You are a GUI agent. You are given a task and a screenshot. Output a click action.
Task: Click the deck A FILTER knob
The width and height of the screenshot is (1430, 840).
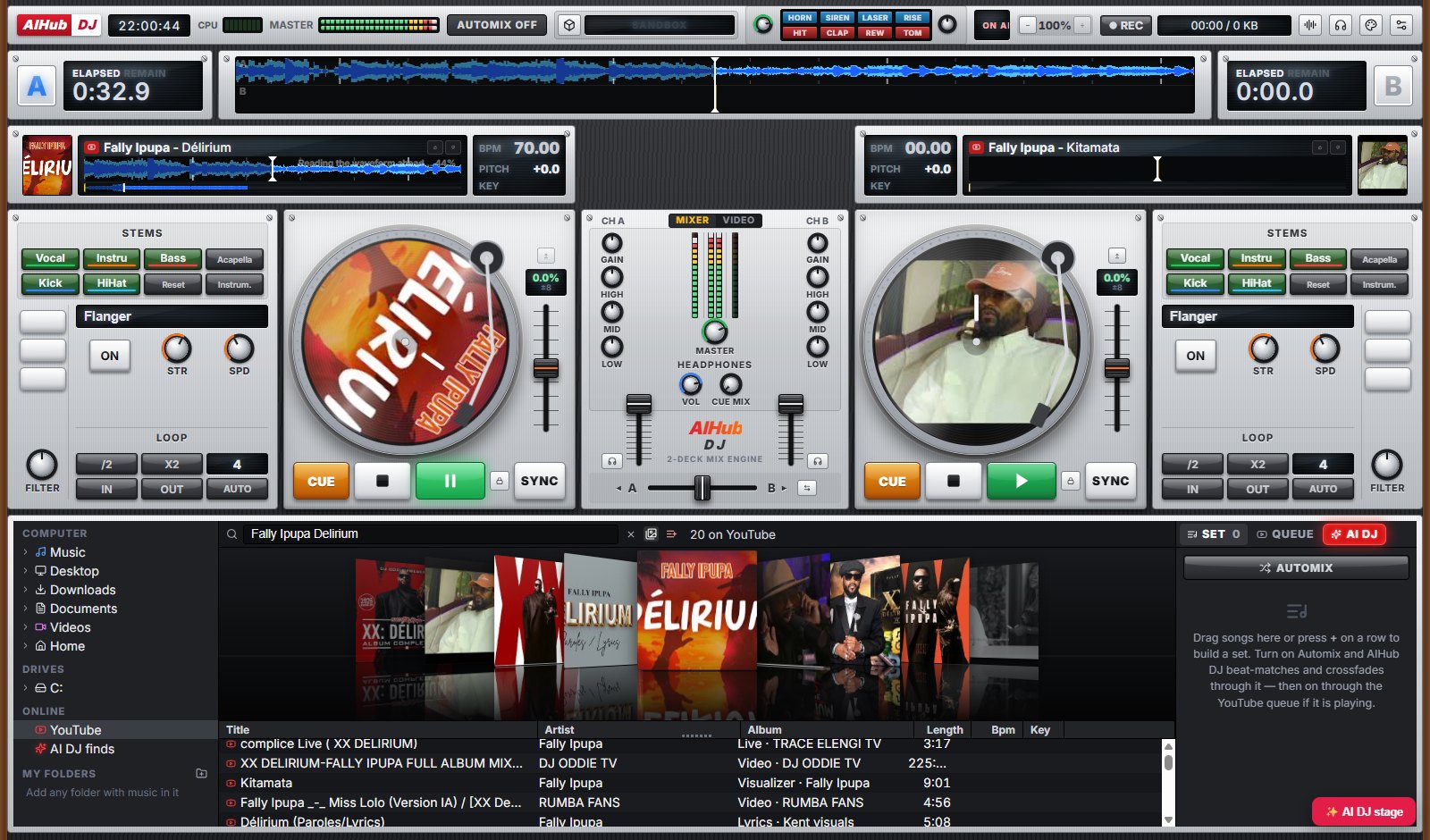point(42,465)
